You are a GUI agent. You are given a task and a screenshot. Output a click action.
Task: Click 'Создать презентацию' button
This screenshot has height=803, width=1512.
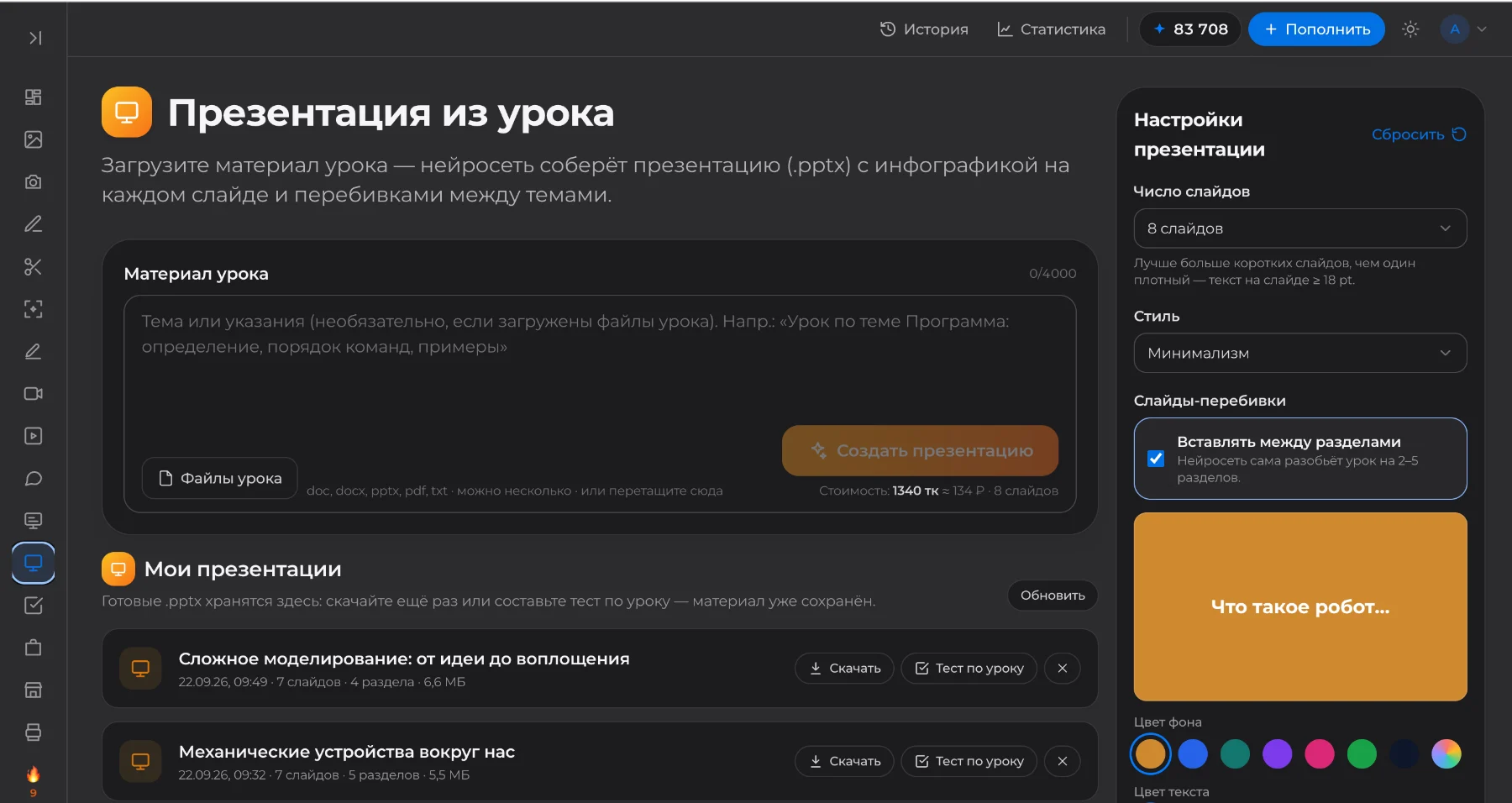[920, 450]
